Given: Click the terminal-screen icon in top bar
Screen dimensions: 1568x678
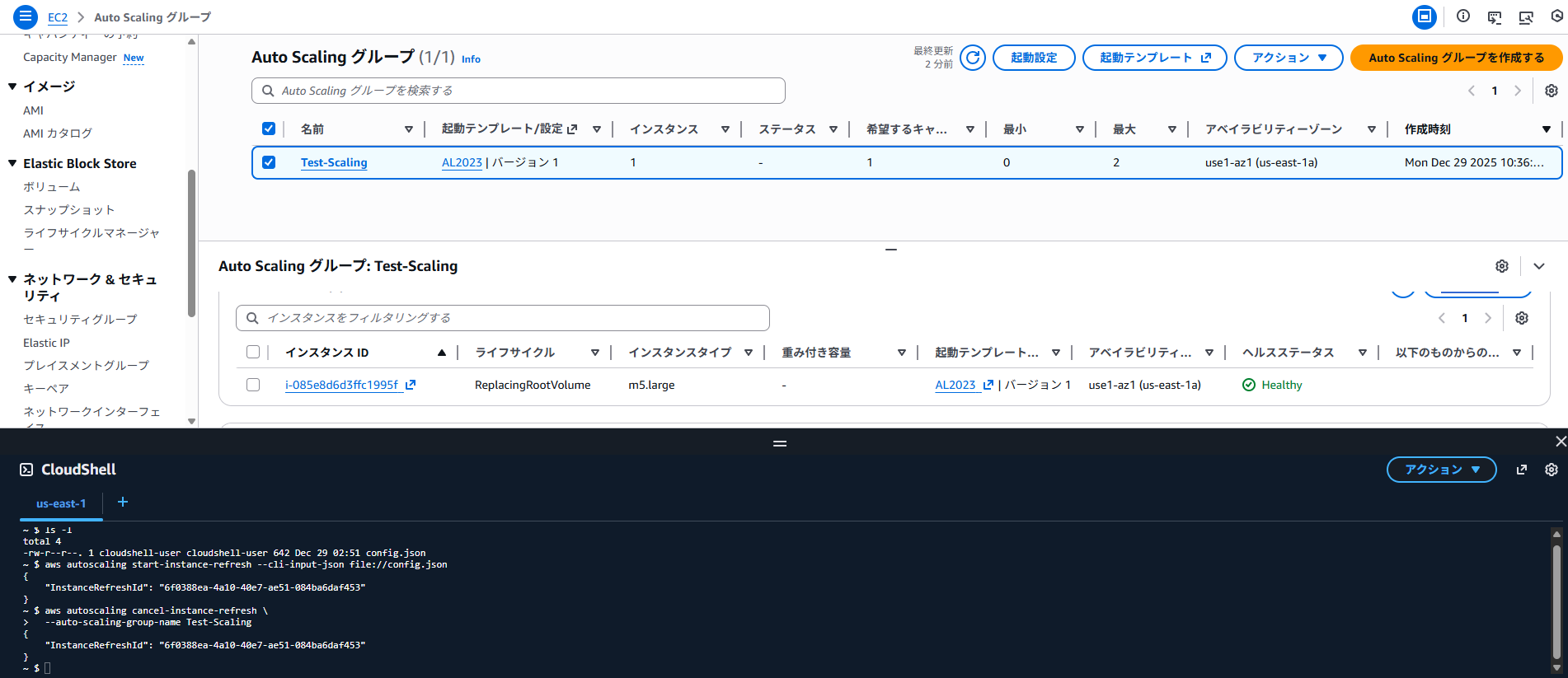Looking at the screenshot, I should tap(1495, 16).
